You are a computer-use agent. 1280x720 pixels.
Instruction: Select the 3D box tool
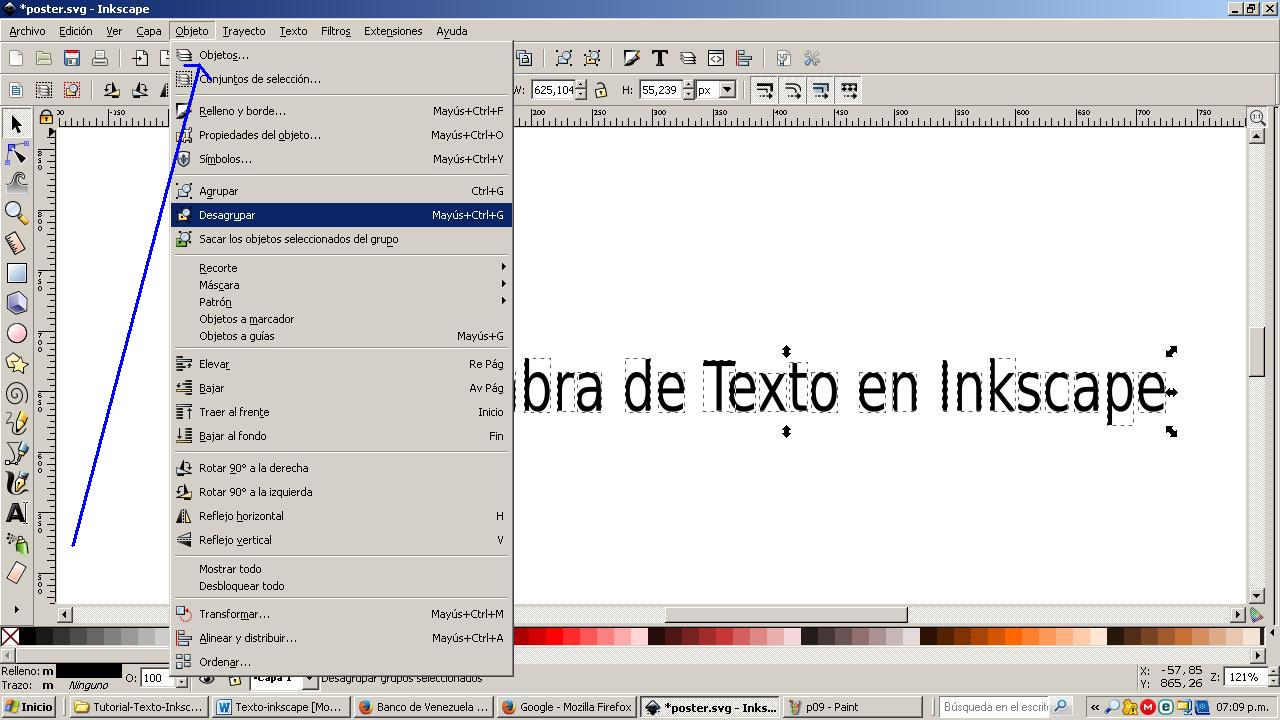click(16, 303)
